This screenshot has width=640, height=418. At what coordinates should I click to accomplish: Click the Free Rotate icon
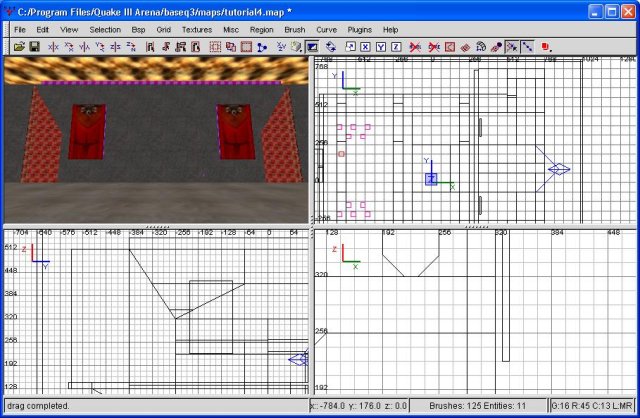pos(331,47)
